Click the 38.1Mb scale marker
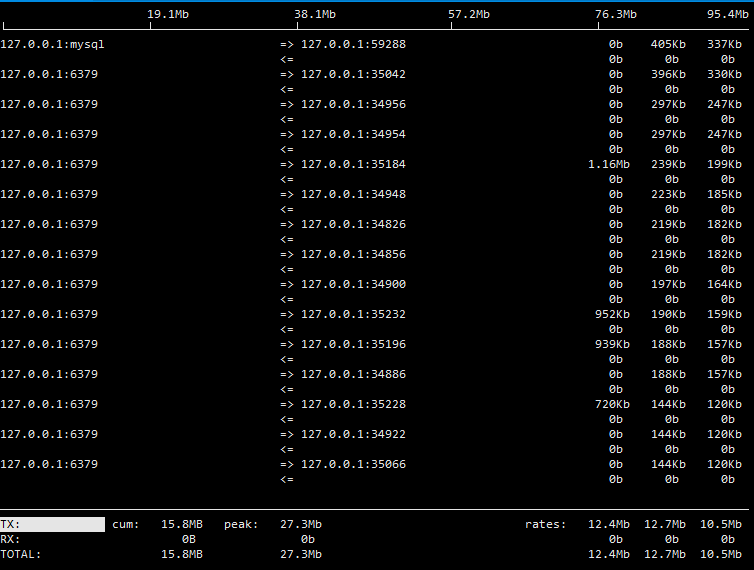754x570 pixels. pos(315,14)
